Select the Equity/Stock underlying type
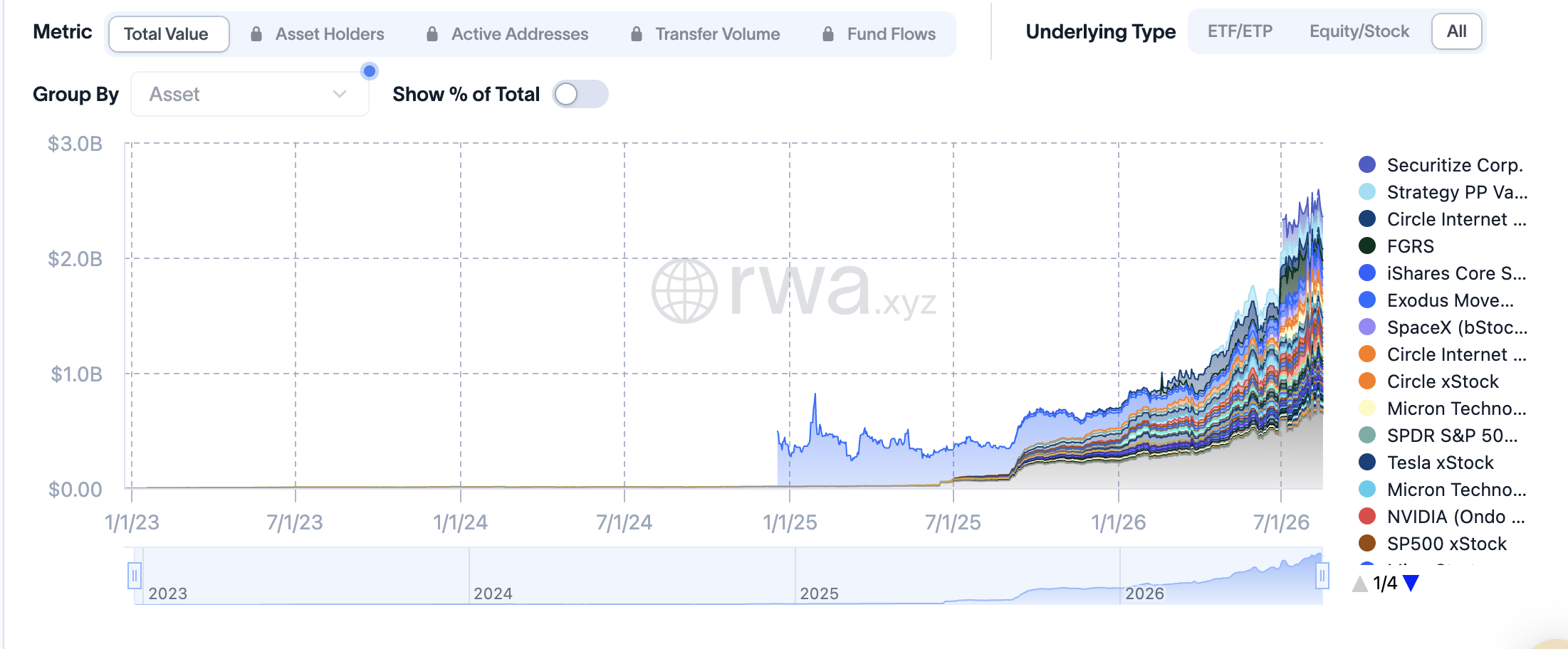Viewport: 1568px width, 649px height. 1359,31
